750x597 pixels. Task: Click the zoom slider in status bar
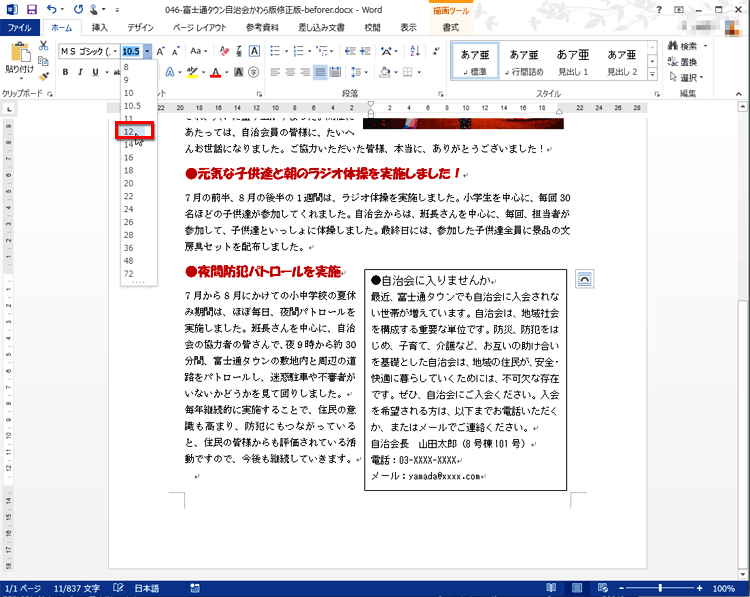click(x=660, y=588)
